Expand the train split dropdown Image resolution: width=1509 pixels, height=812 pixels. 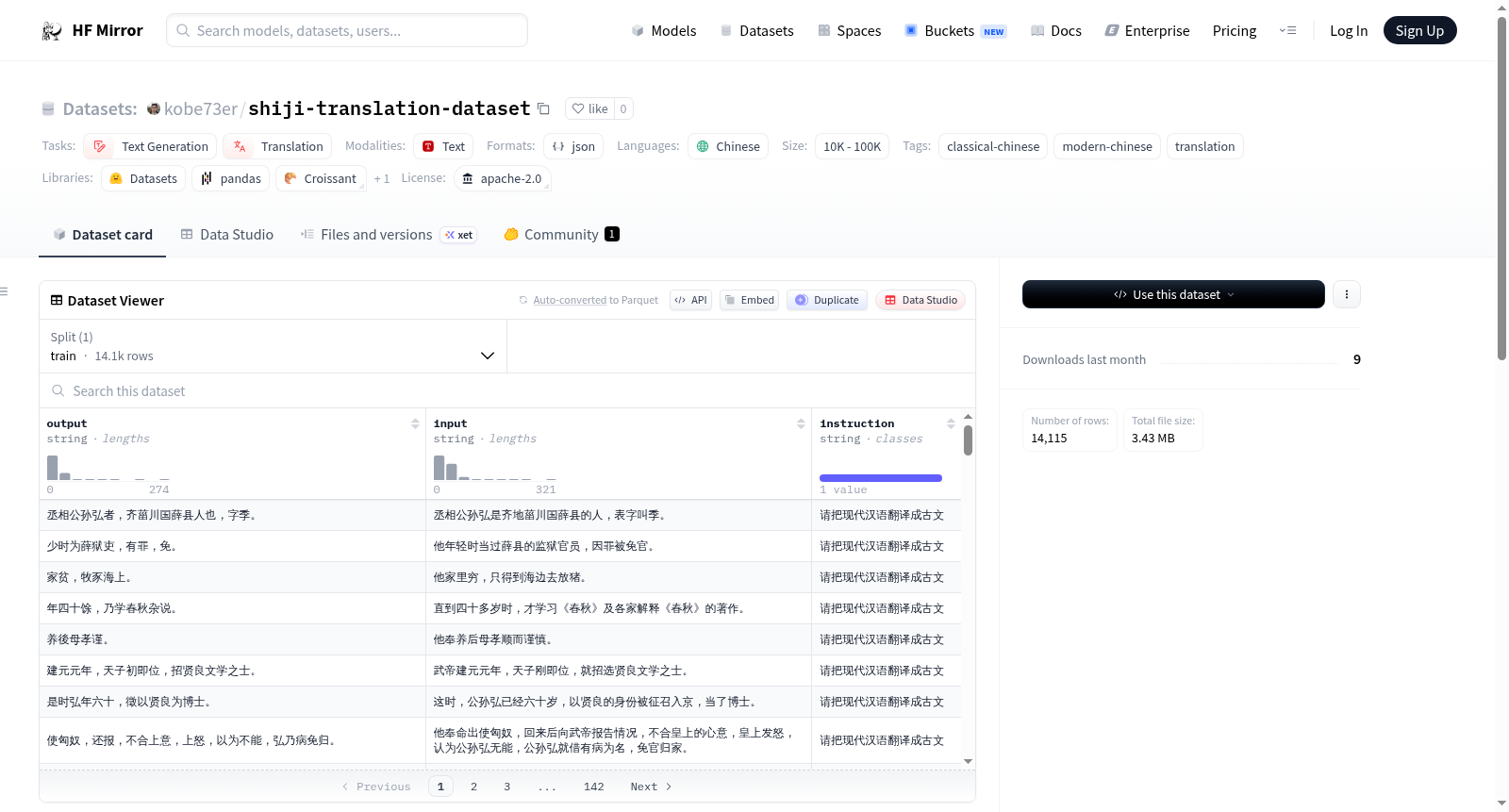pos(273,346)
